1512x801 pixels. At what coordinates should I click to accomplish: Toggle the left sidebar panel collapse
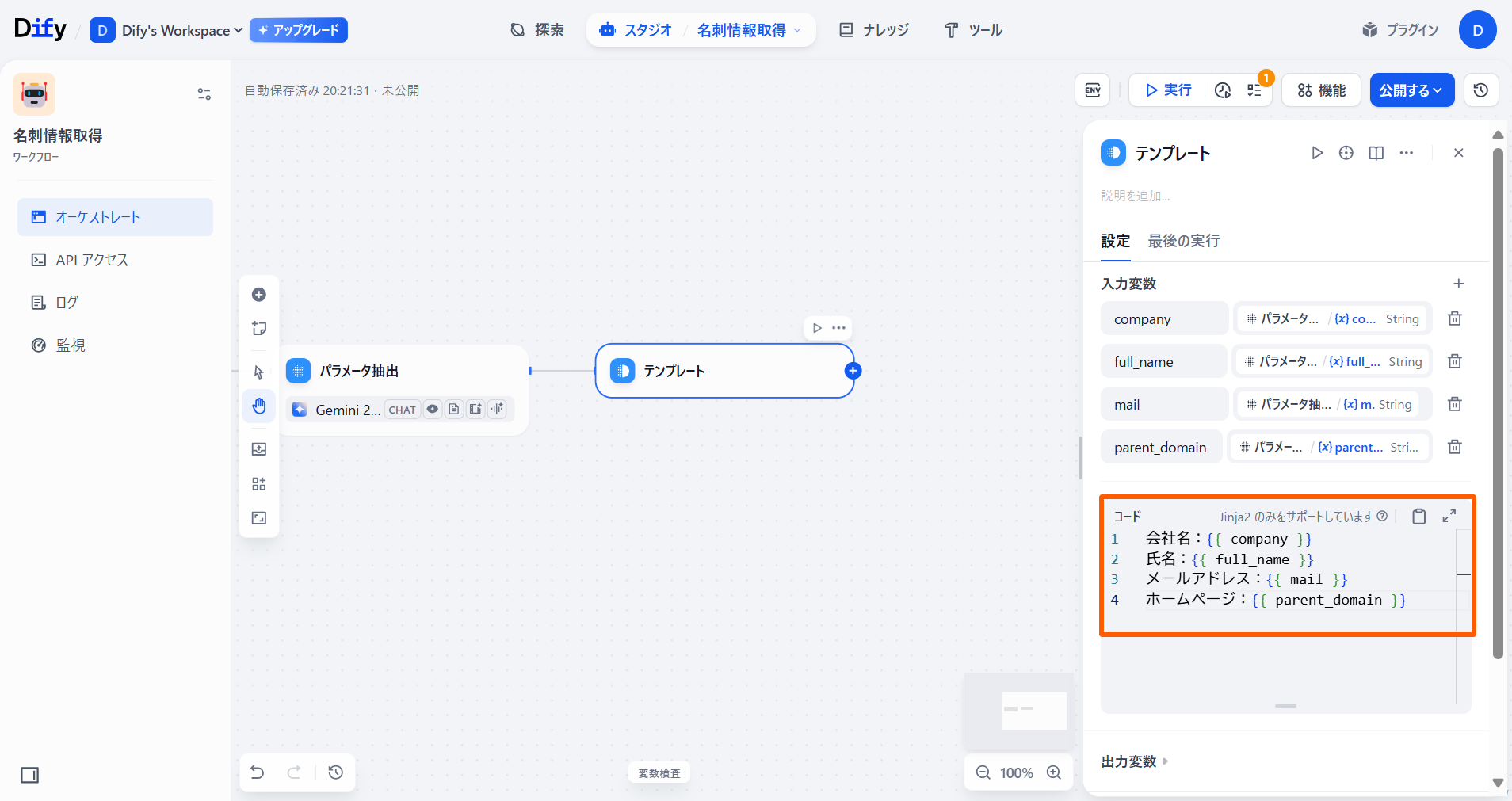point(30,775)
